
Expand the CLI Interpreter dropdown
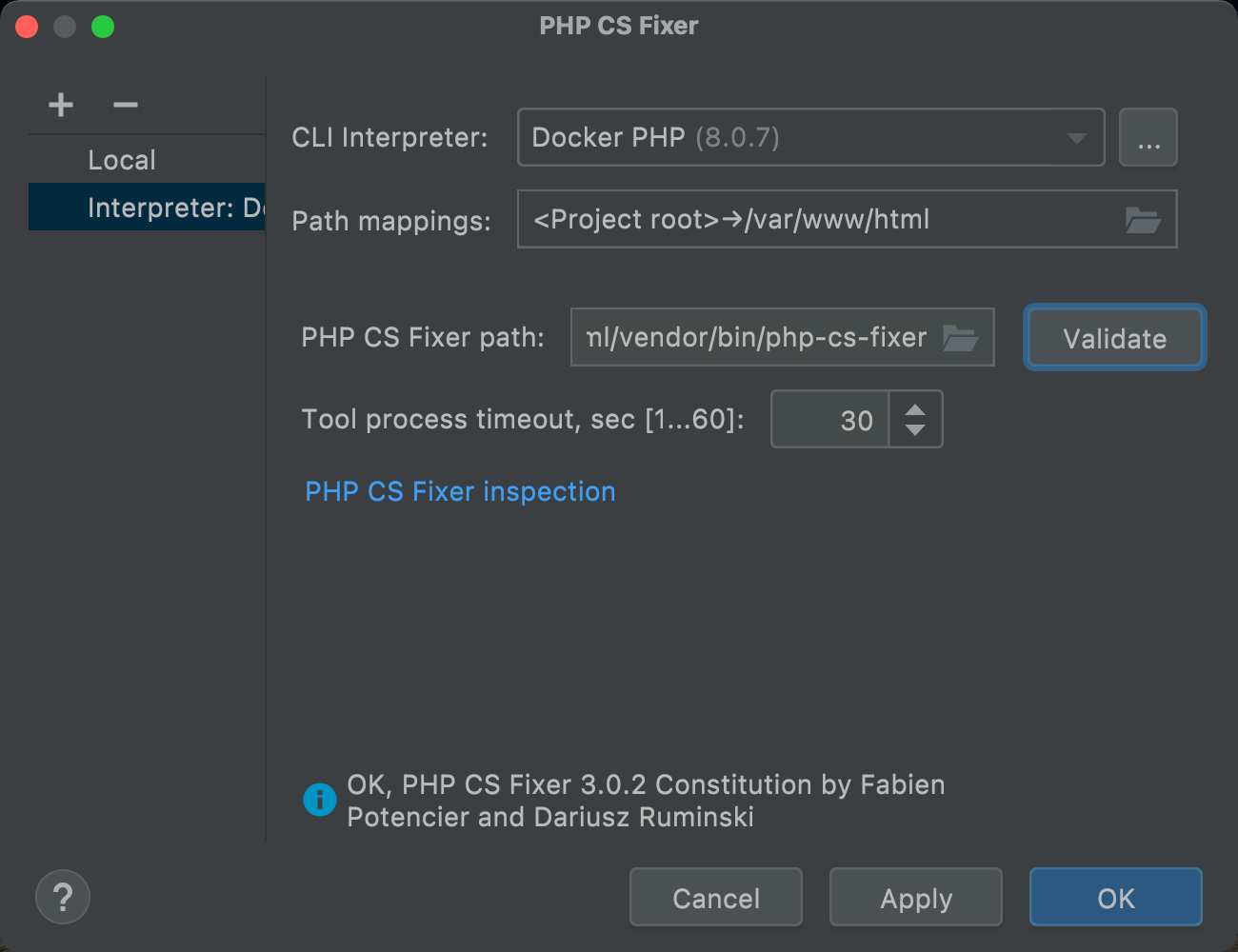(x=1076, y=138)
